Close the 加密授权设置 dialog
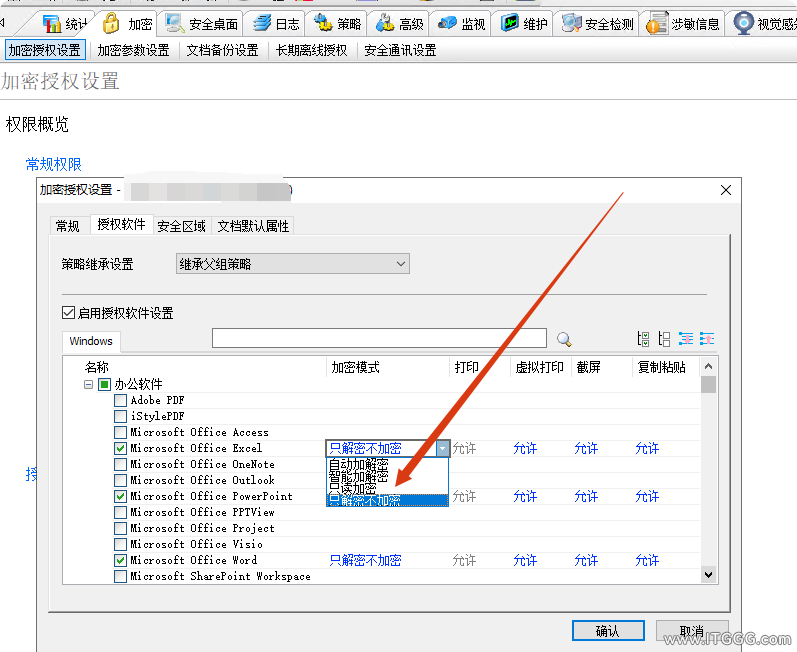This screenshot has width=797, height=652. pyautogui.click(x=726, y=190)
